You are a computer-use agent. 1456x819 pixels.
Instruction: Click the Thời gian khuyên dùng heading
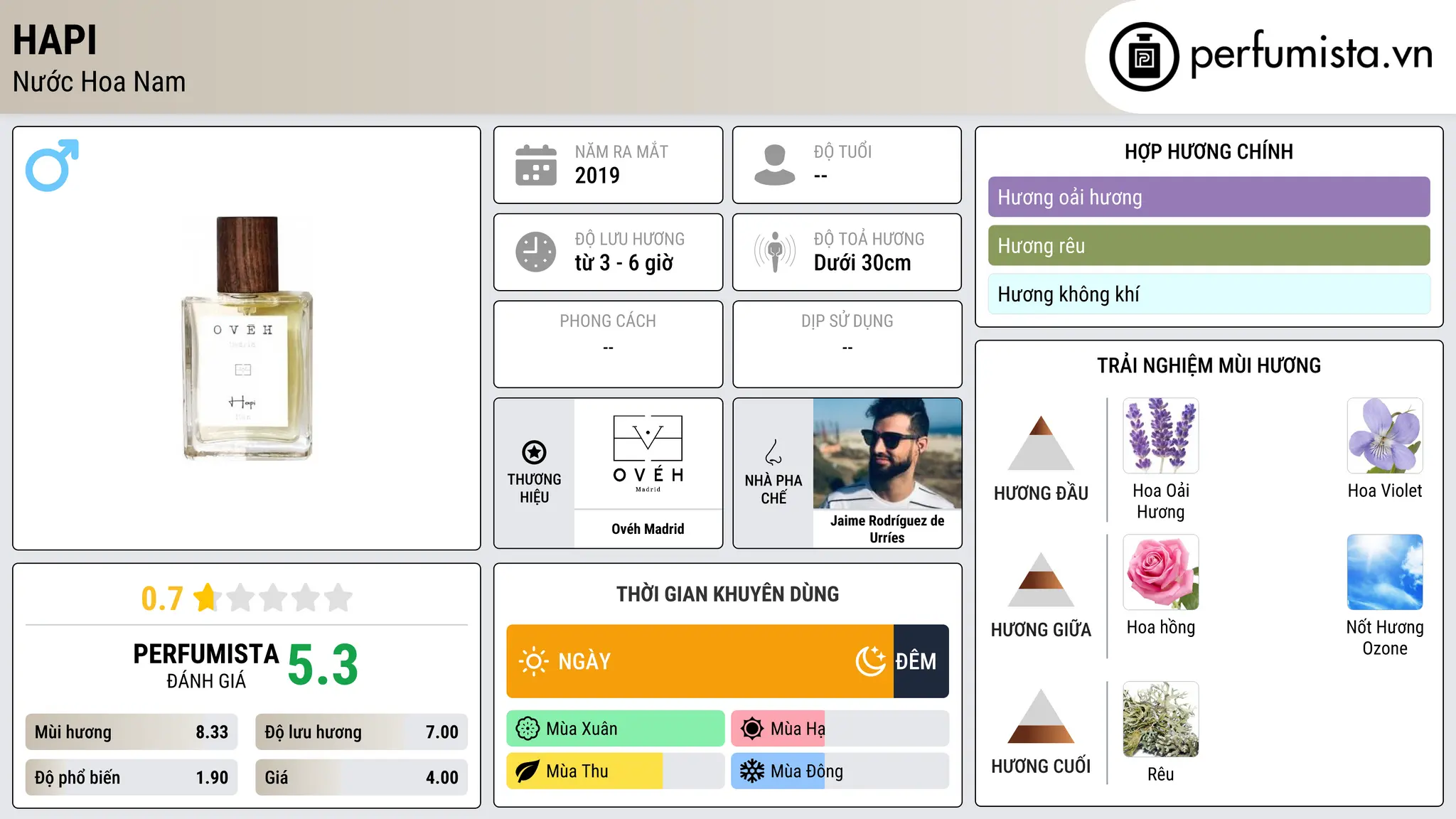[x=727, y=594]
